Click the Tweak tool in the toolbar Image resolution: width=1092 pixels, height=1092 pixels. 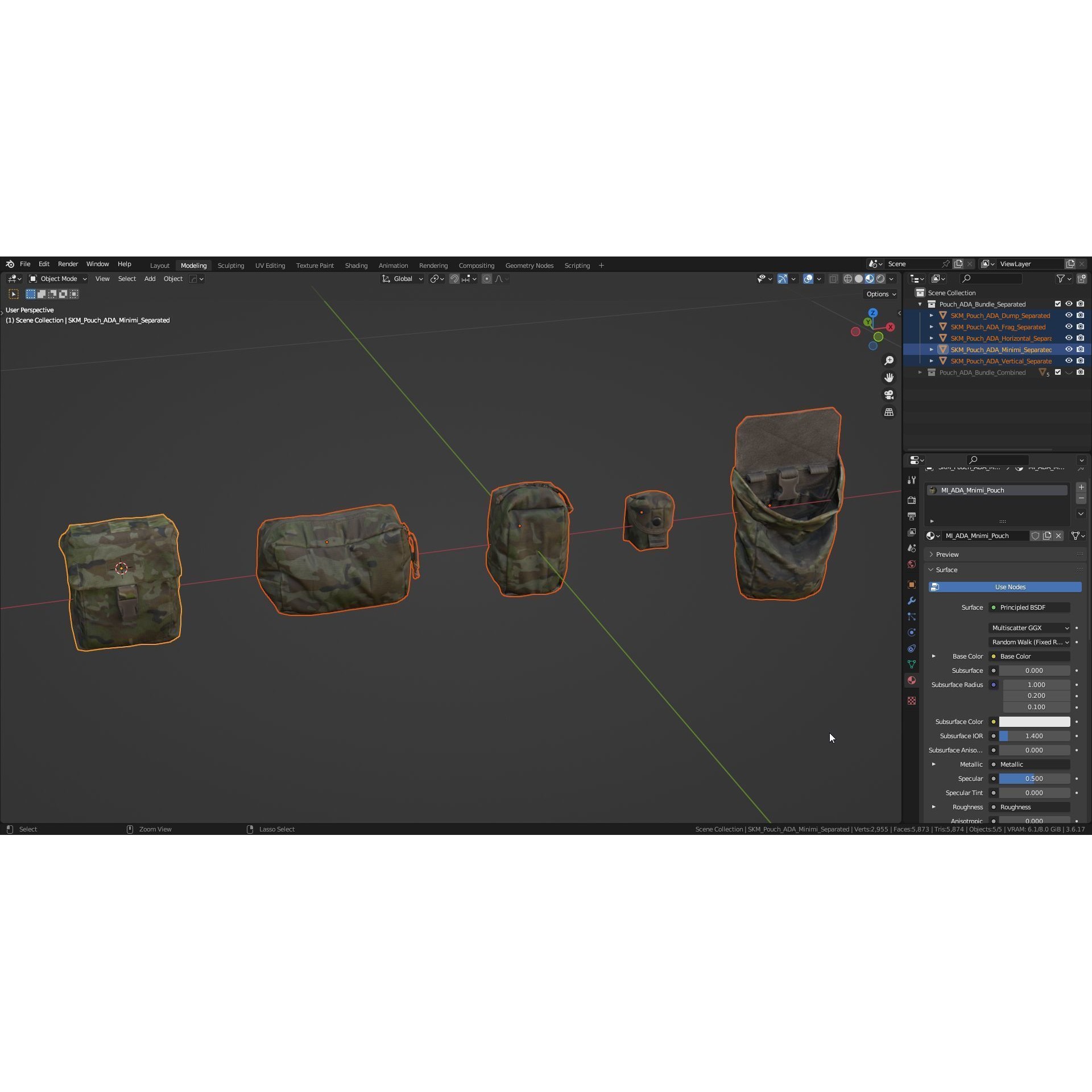(x=13, y=293)
